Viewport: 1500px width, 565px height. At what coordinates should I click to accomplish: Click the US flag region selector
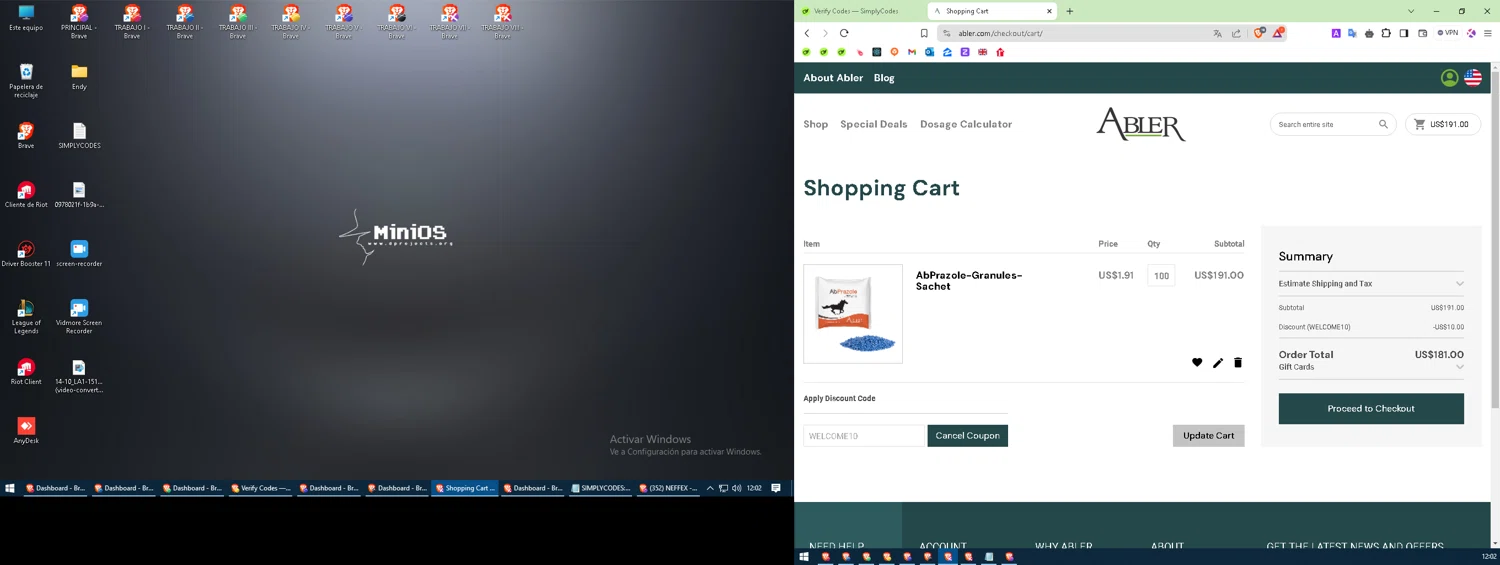click(x=1473, y=78)
